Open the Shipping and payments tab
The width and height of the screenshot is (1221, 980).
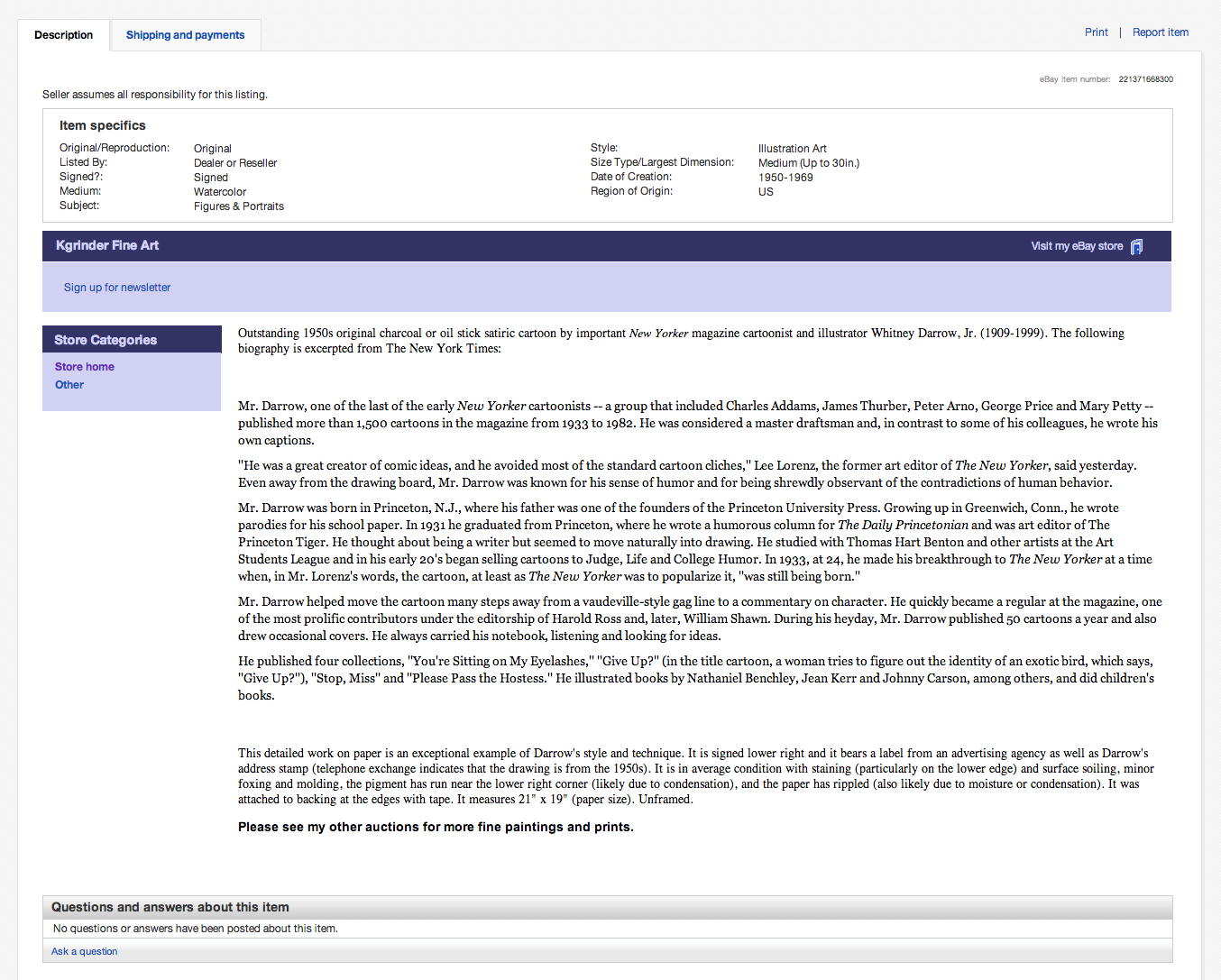coord(185,35)
